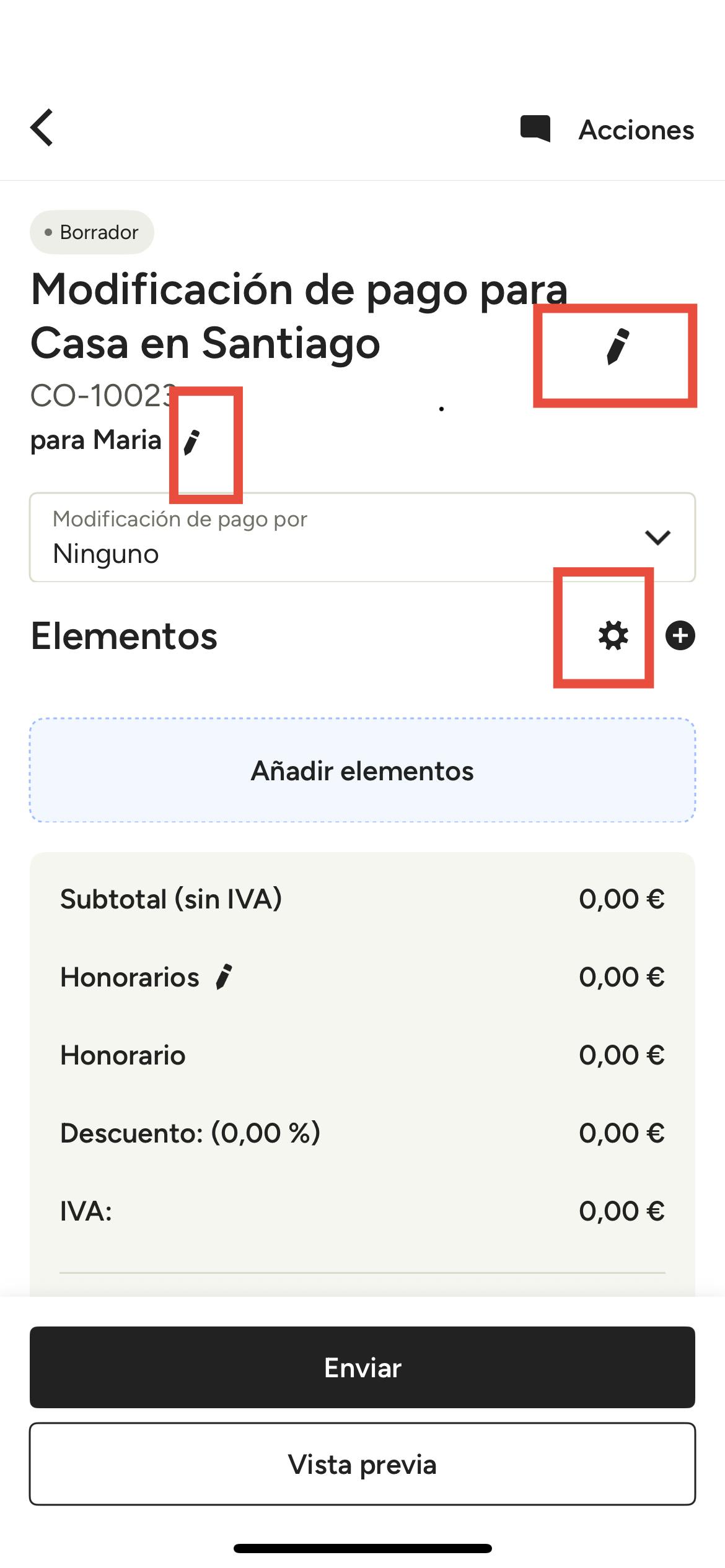The width and height of the screenshot is (725, 1568).
Task: Edit Honorarios using its pencil icon
Action: click(x=224, y=977)
